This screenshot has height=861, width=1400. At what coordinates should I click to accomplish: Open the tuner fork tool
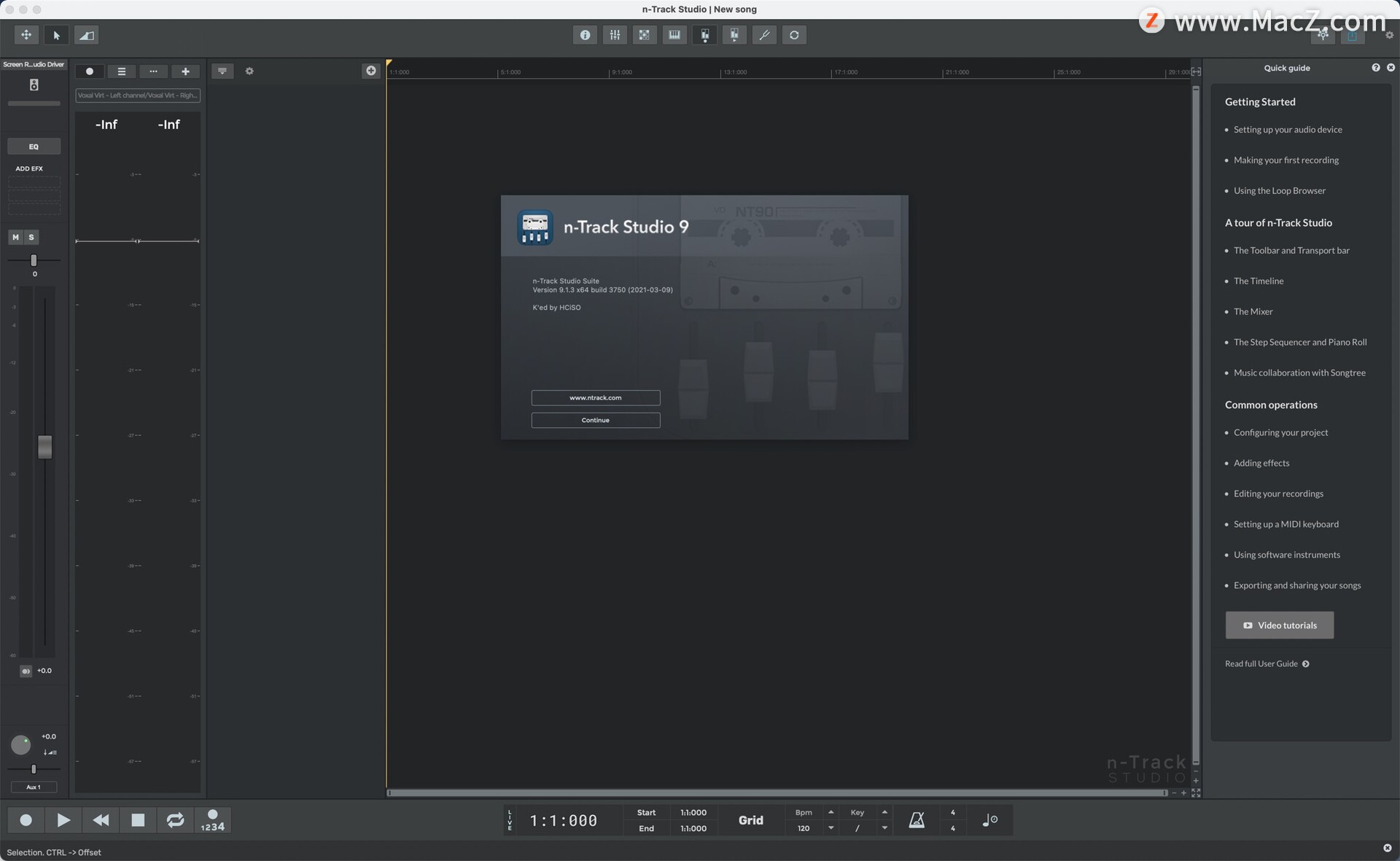coord(764,35)
